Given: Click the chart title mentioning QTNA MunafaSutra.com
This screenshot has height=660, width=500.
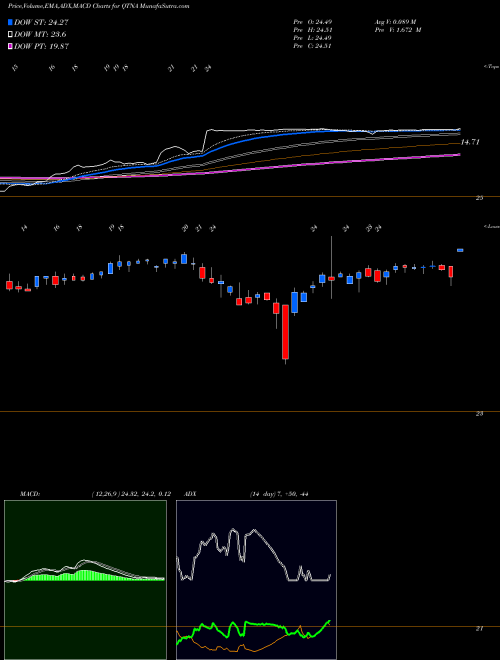Looking at the screenshot, I should (98, 6).
